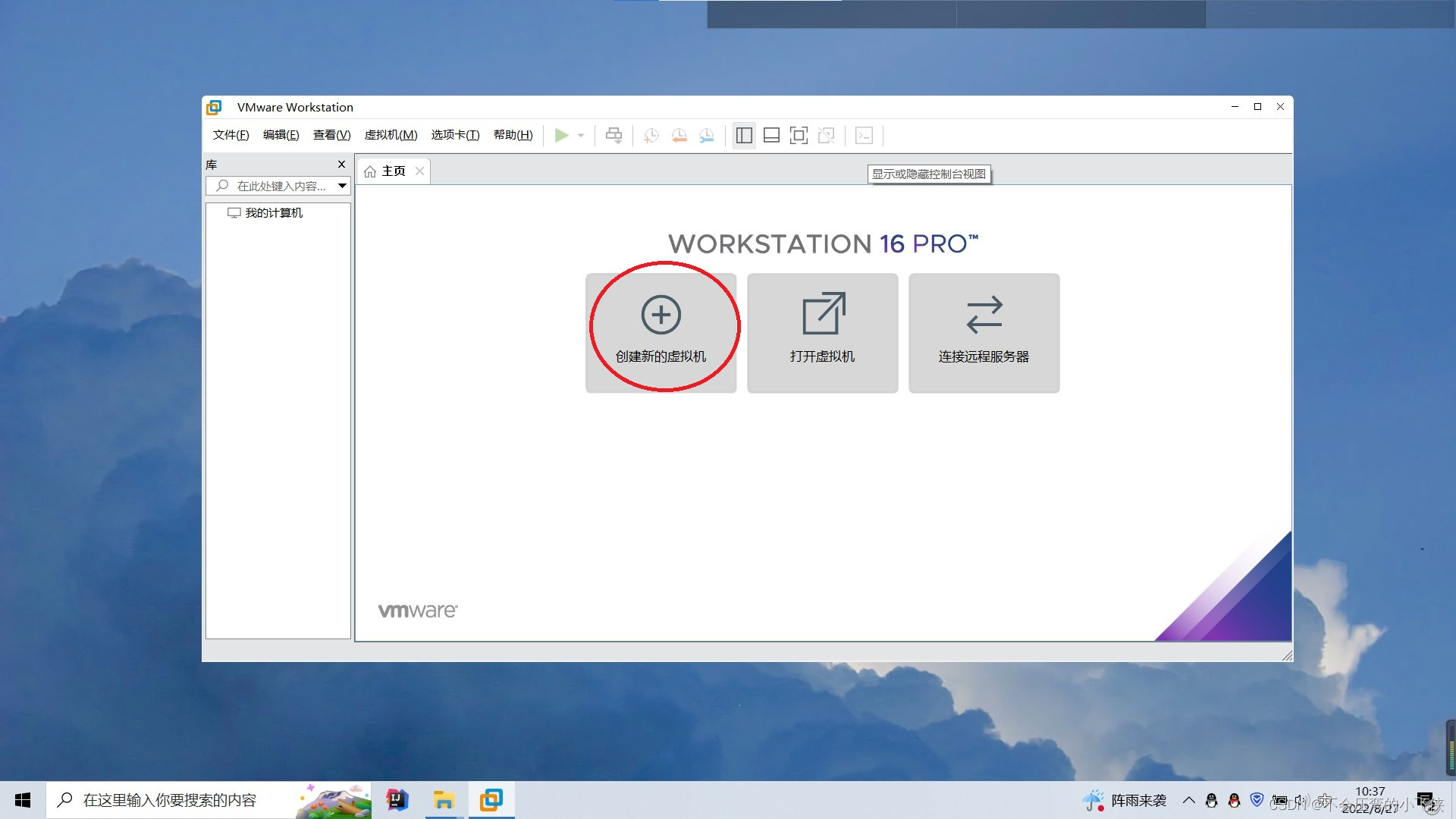Image resolution: width=1456 pixels, height=819 pixels.
Task: Close the 库 library panel
Action: [341, 165]
